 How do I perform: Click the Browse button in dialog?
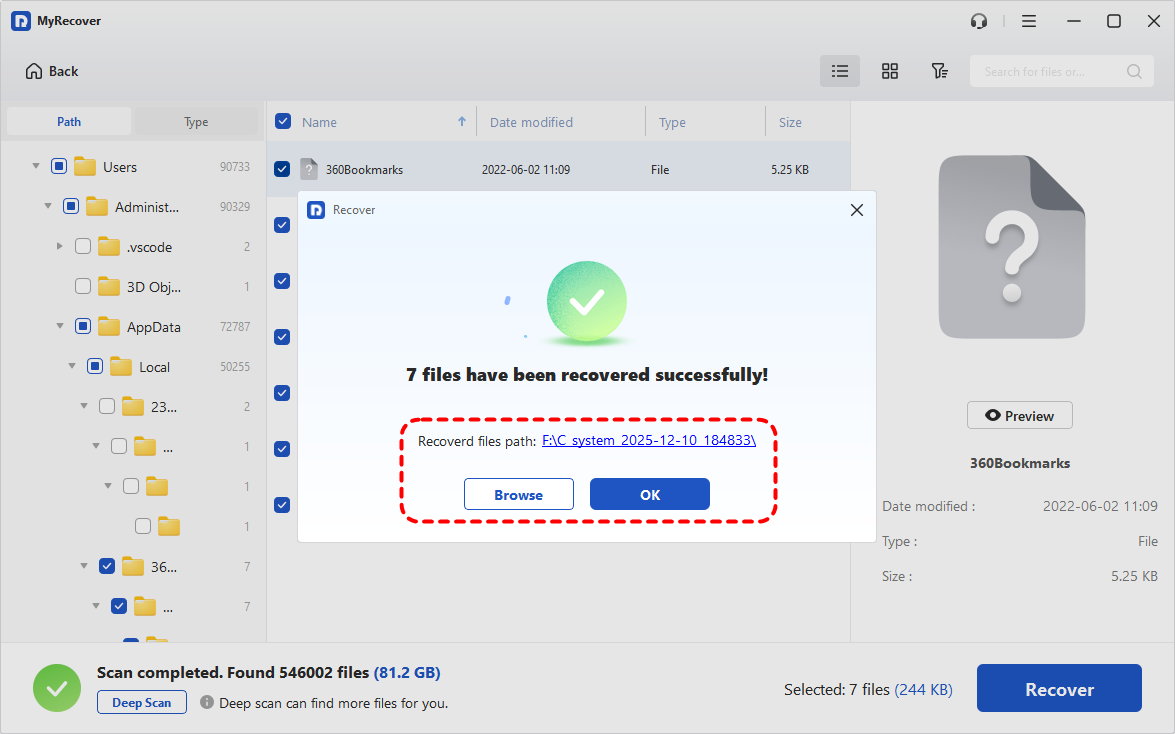518,494
